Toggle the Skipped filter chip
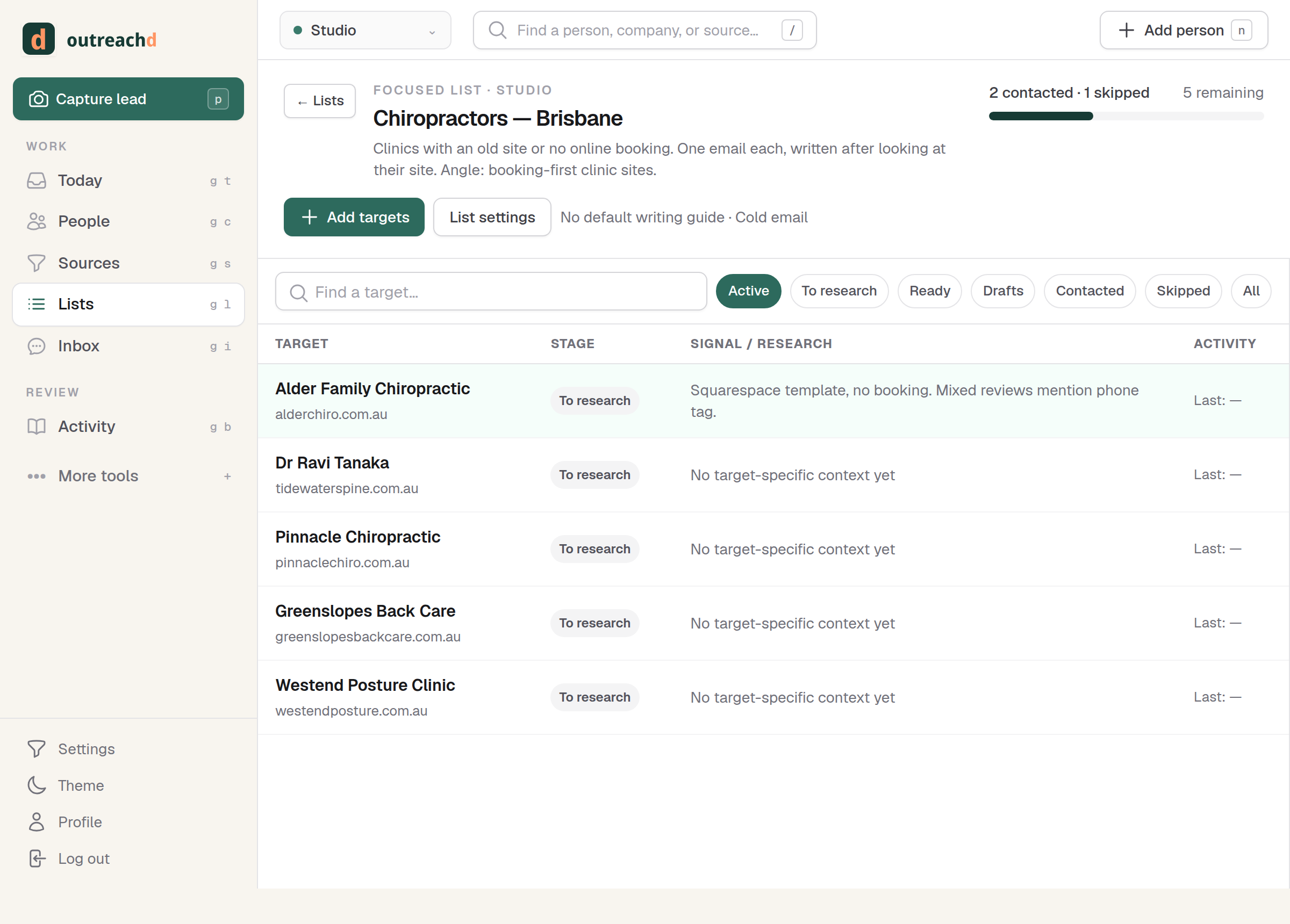Viewport: 1290px width, 924px height. (x=1182, y=291)
